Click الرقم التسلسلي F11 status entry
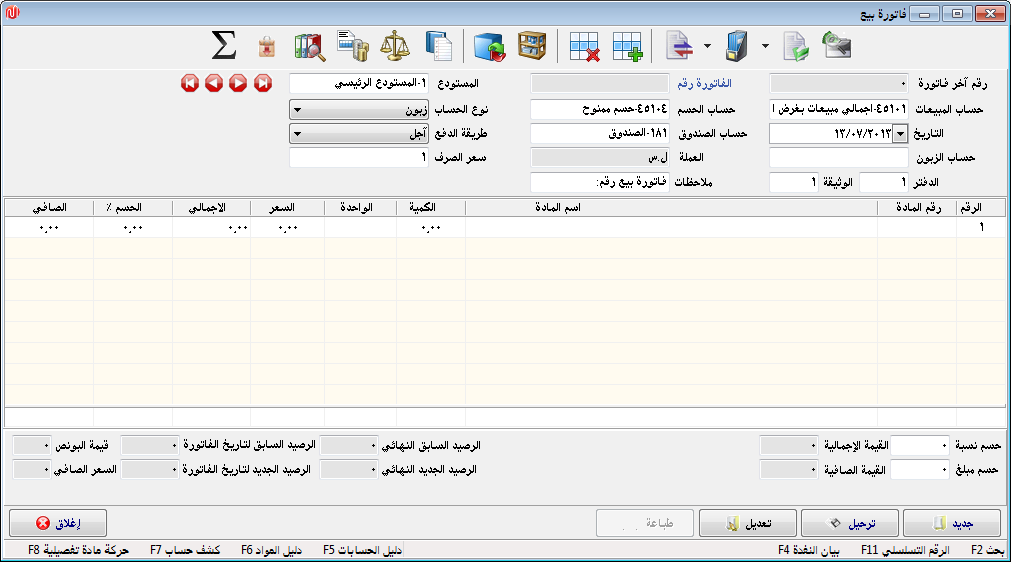1011x562 pixels. click(x=905, y=550)
